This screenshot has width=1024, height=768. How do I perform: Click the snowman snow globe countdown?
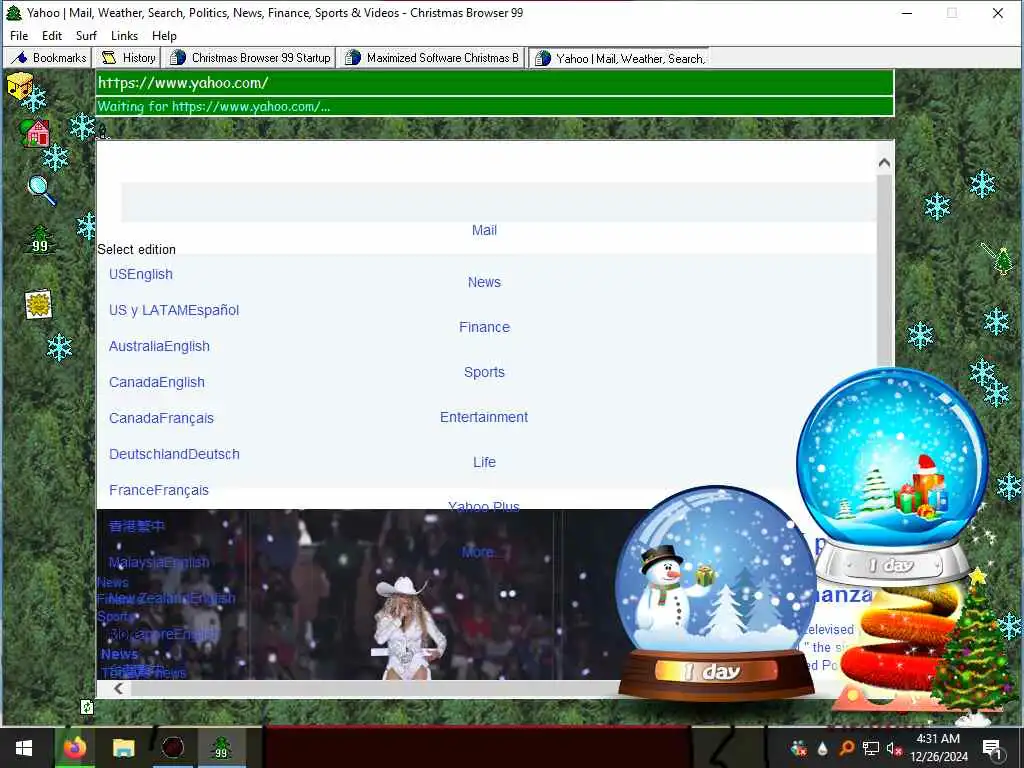[715, 593]
